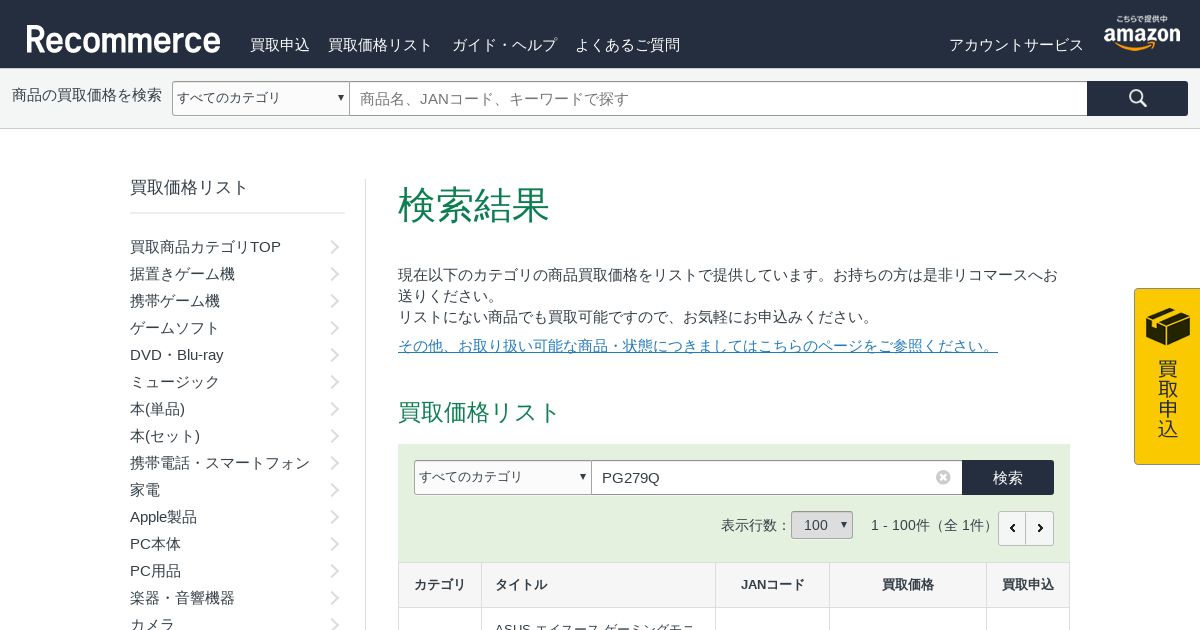Open 買取価格リスト in the top menu
This screenshot has height=630, width=1200.
pos(380,45)
